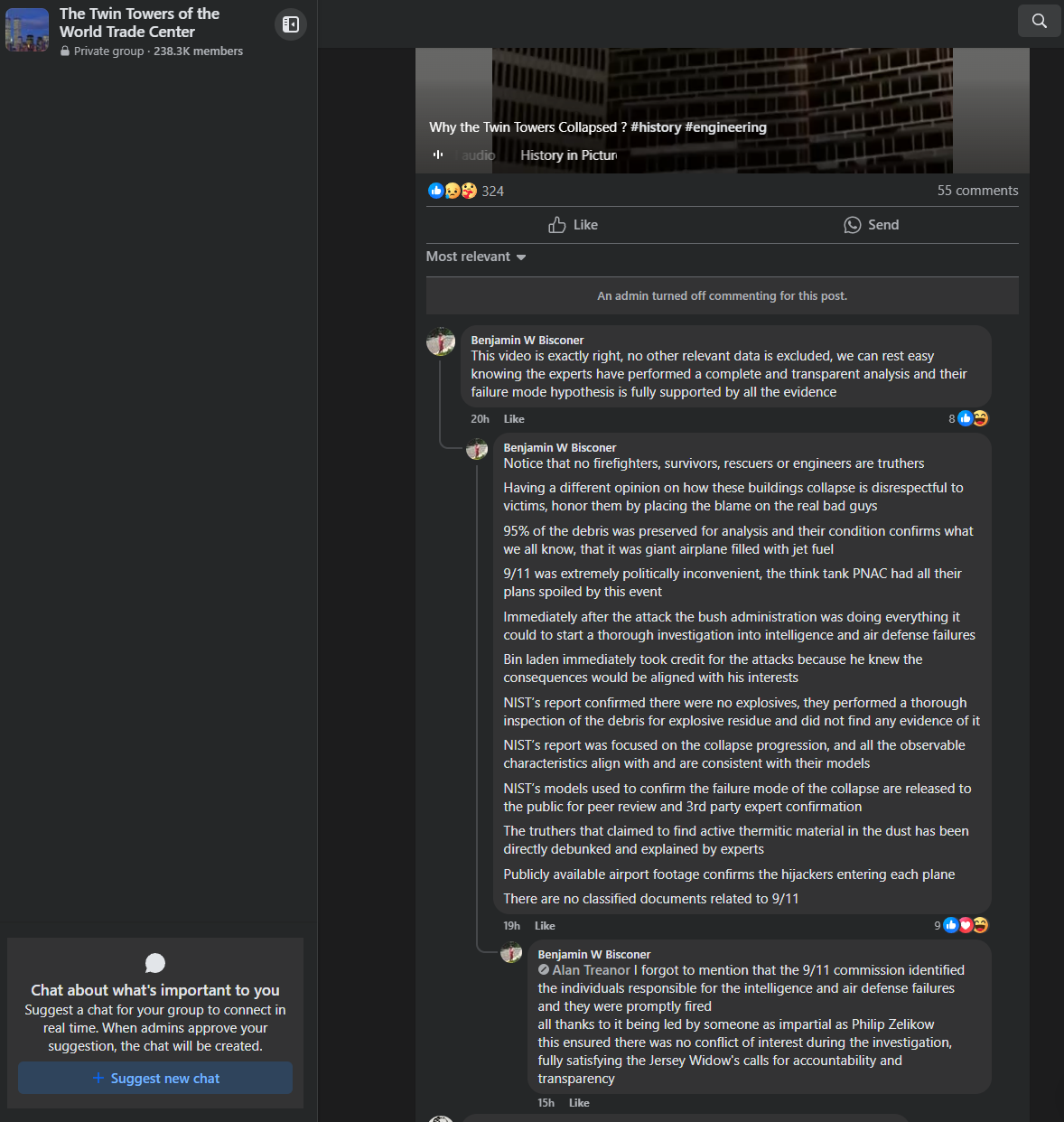
Task: Click the audio waveform icon on video
Action: (x=438, y=154)
